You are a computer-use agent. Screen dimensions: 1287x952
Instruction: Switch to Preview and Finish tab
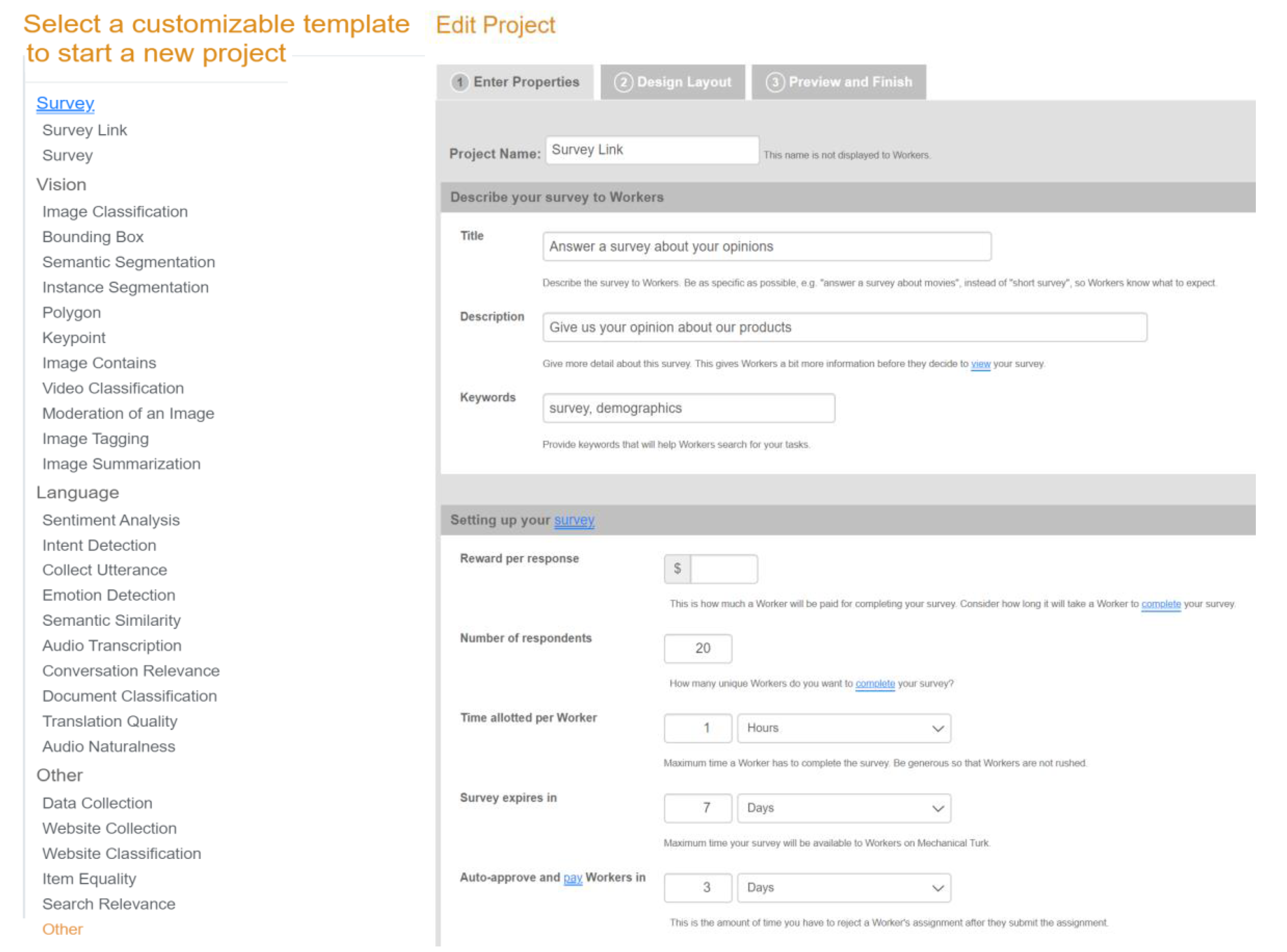[838, 82]
